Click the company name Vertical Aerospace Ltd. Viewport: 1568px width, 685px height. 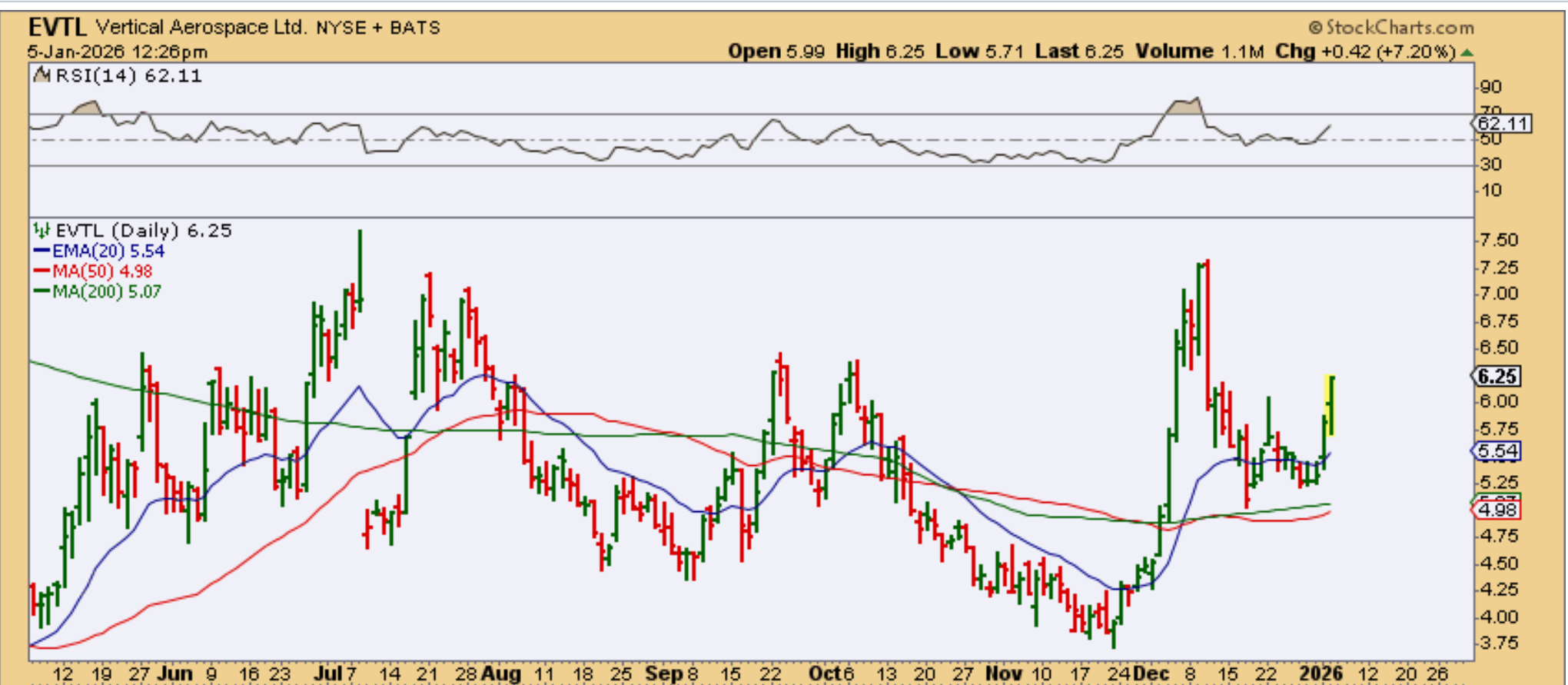point(201,28)
